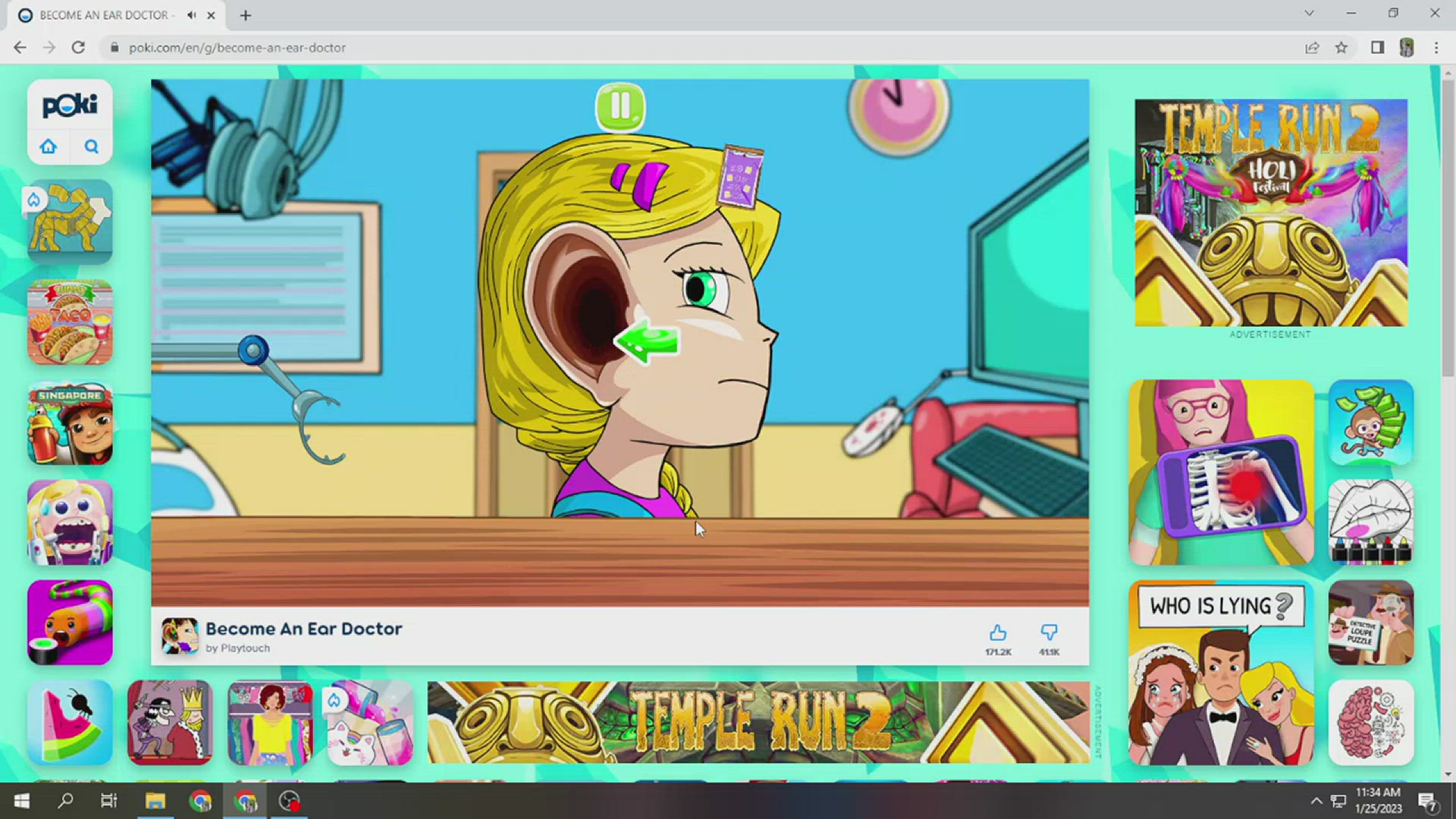Viewport: 1456px width, 819px height.
Task: Expand tab search chevron in title bar
Action: click(1309, 14)
